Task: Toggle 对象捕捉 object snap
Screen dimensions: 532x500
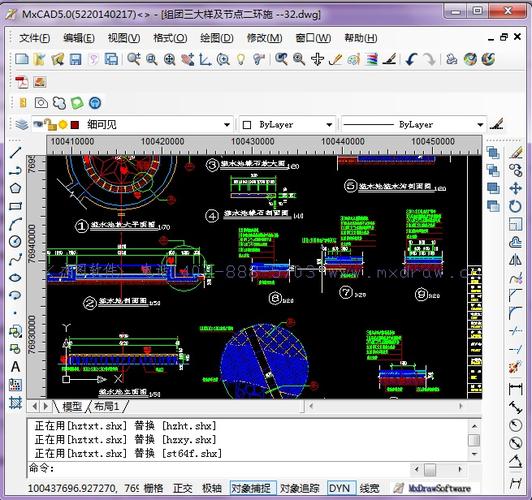Action: click(252, 488)
